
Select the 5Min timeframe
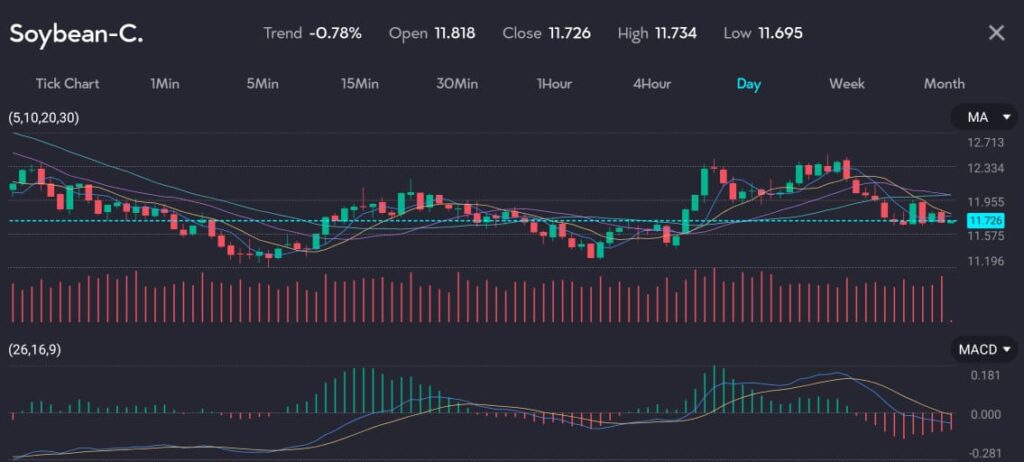262,83
